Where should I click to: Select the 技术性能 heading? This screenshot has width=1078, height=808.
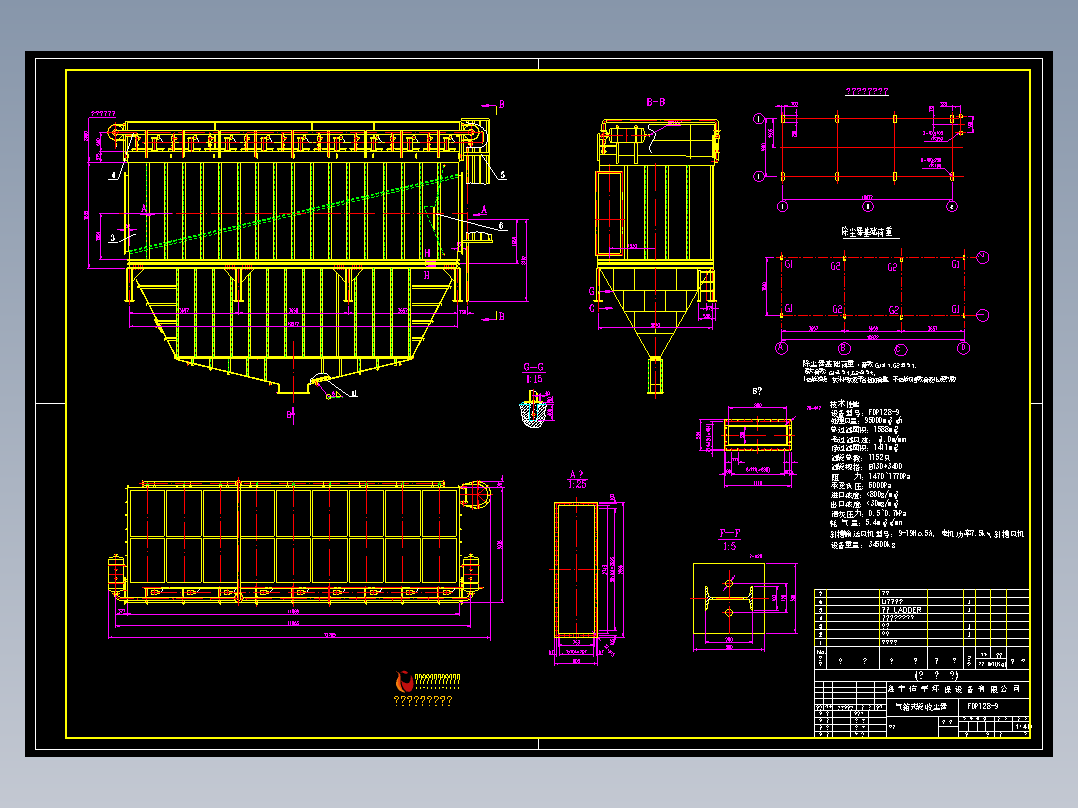coord(844,404)
